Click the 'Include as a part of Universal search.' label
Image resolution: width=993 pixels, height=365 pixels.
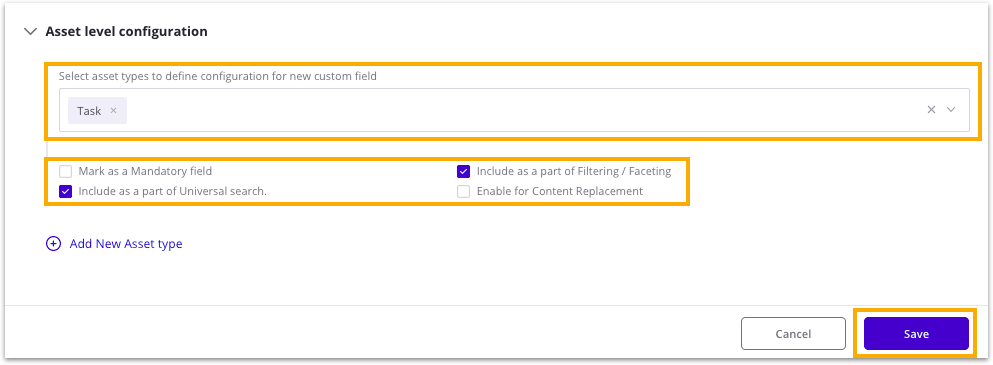tap(172, 191)
